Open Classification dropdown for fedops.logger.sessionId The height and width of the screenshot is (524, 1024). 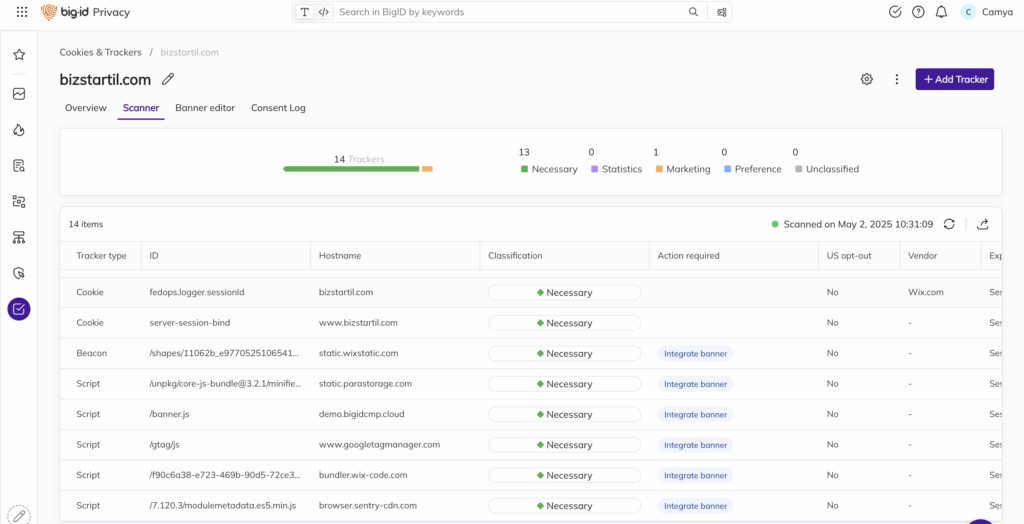click(x=564, y=293)
